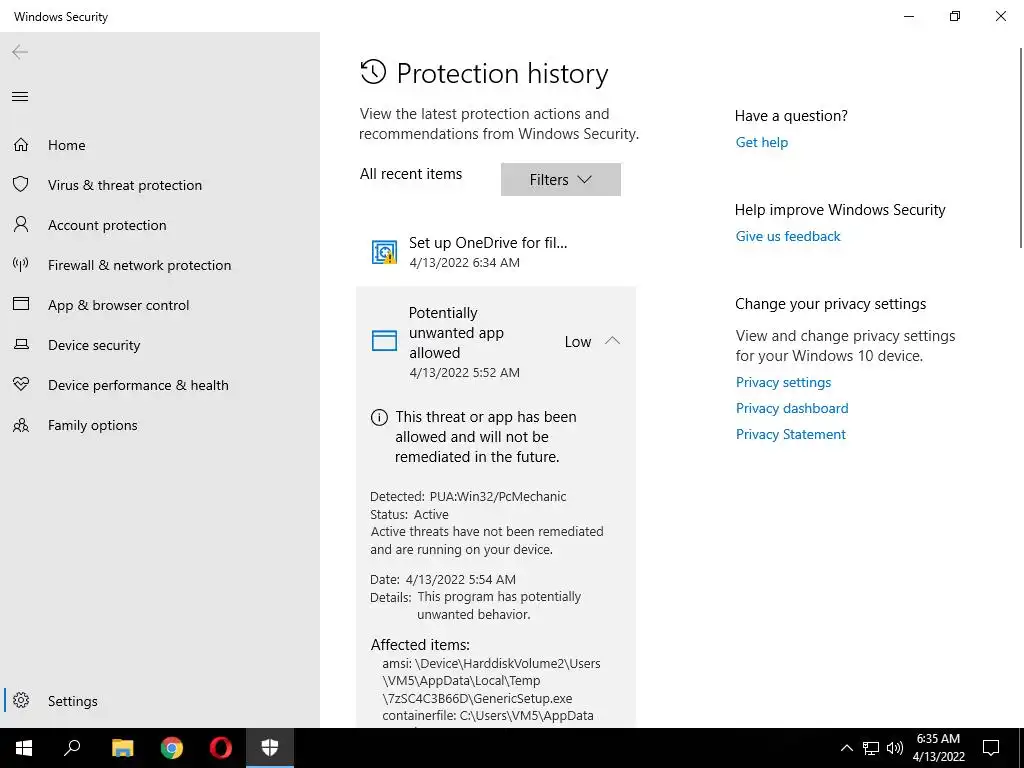Open the Privacy Statement link

tap(790, 434)
